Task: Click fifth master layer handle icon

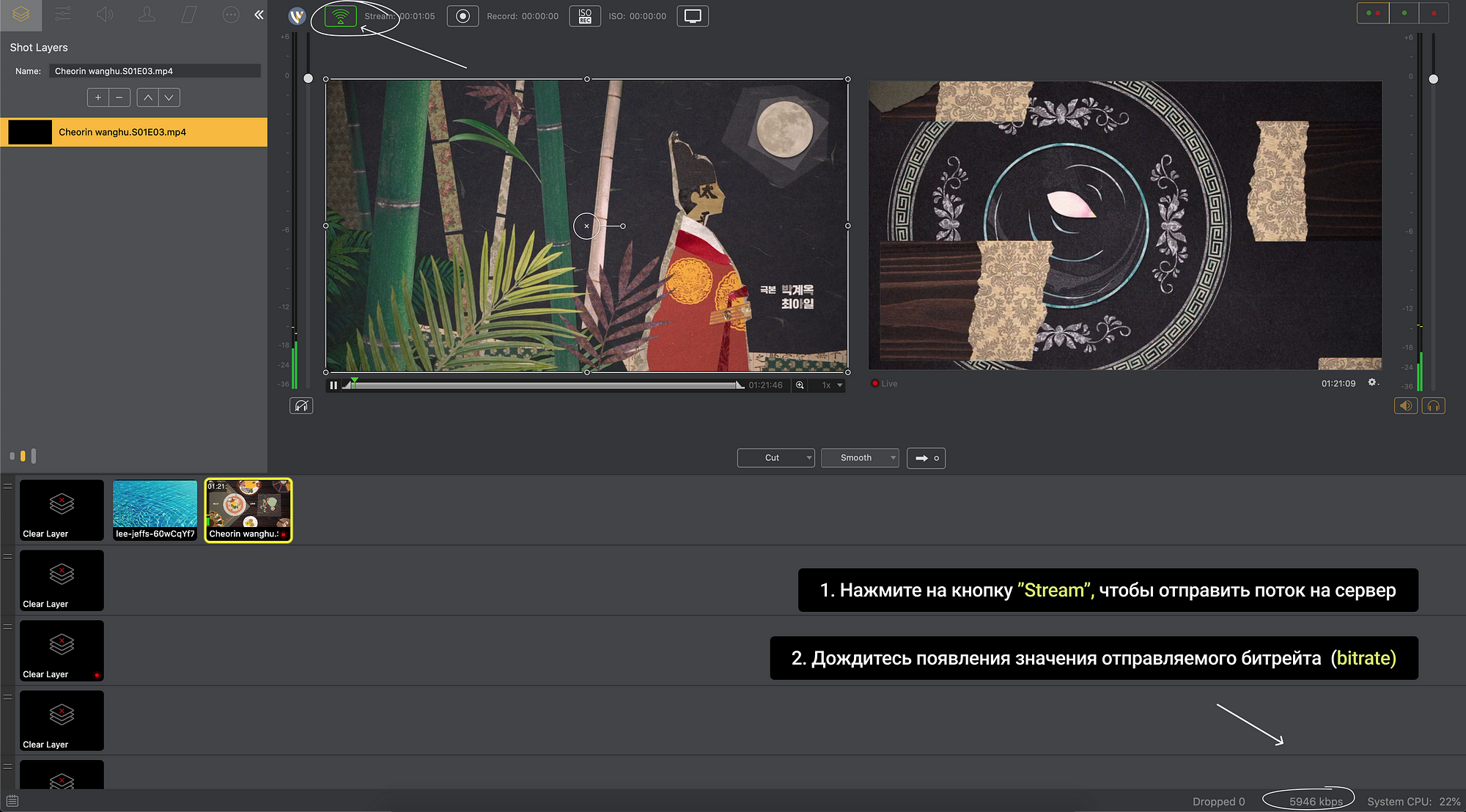Action: click(x=7, y=767)
